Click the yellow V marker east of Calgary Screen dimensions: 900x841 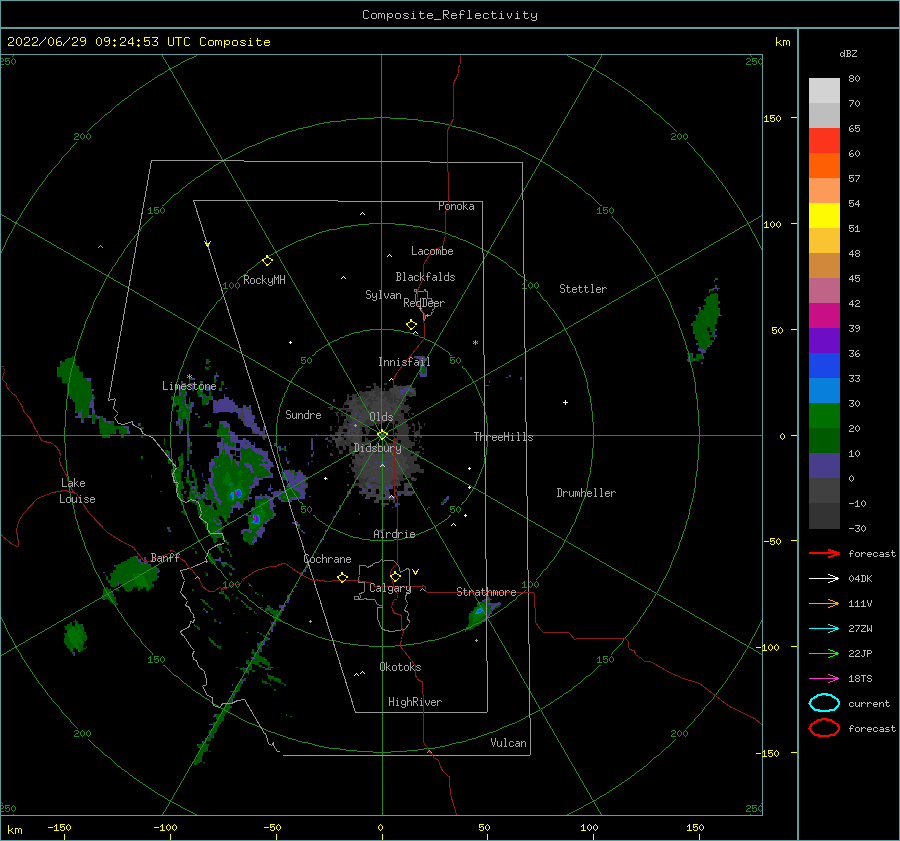(416, 572)
